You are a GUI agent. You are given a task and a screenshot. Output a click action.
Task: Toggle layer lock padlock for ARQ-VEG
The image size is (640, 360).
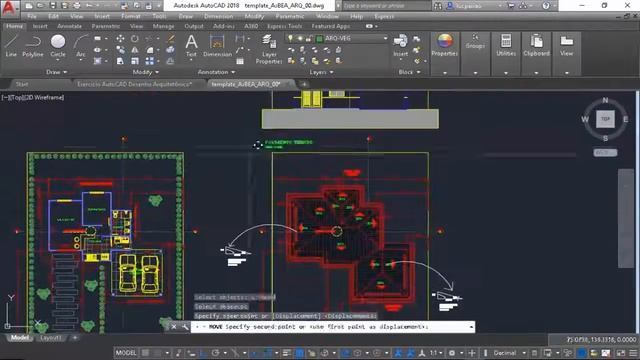pos(309,38)
